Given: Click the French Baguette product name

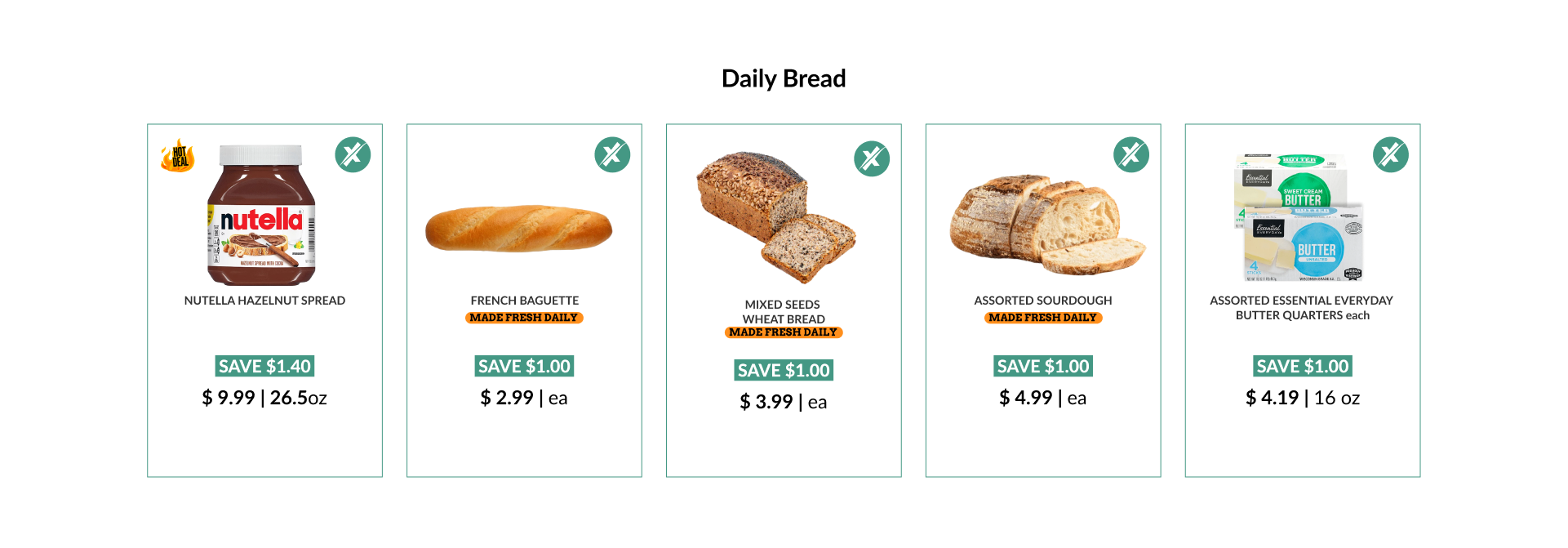Looking at the screenshot, I should tap(525, 301).
